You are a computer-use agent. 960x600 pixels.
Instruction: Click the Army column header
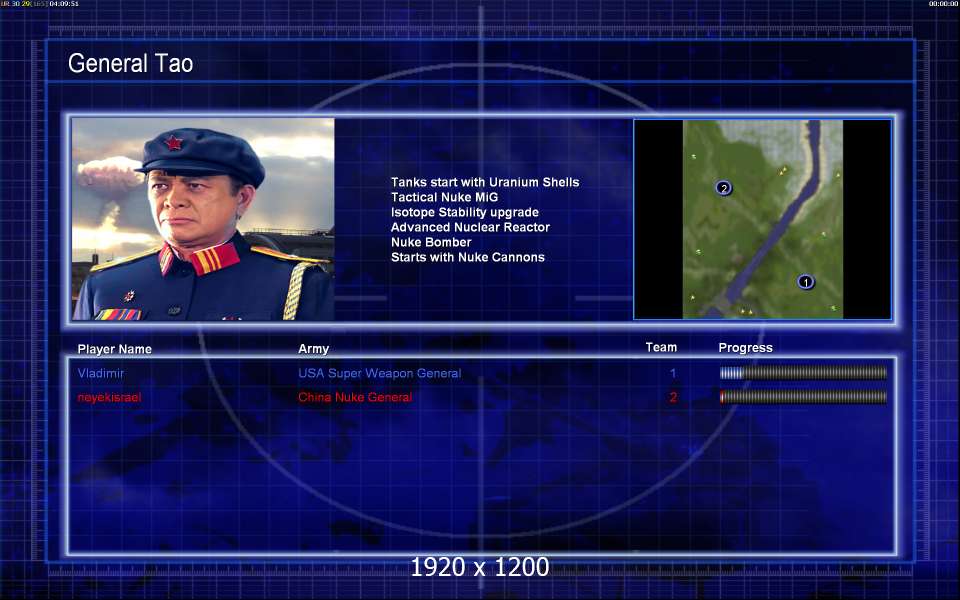click(x=313, y=349)
